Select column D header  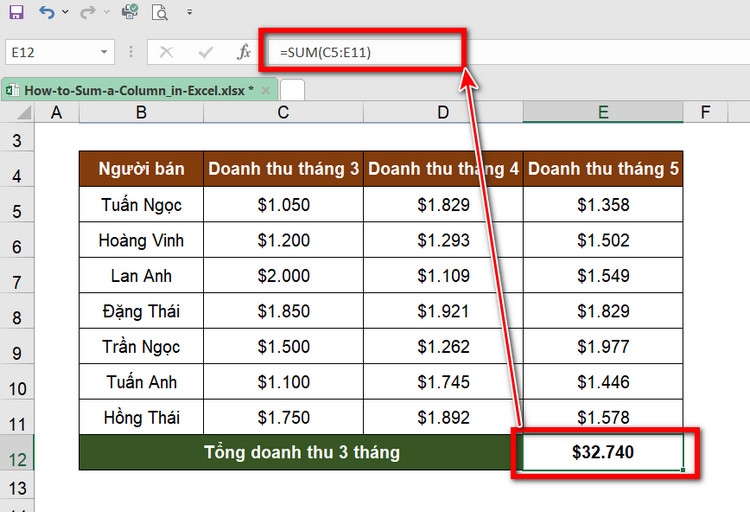click(443, 113)
